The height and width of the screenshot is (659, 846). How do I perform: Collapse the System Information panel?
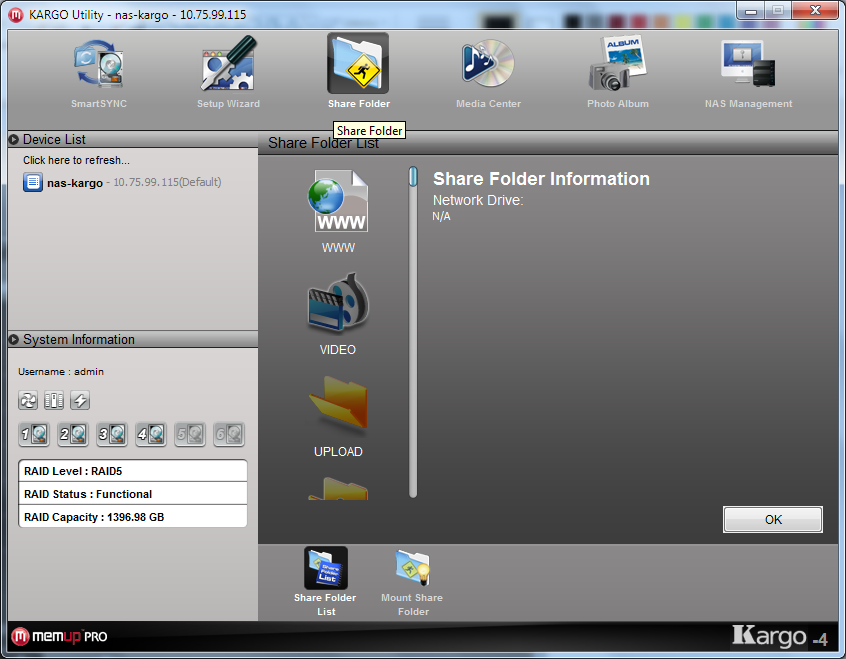pyautogui.click(x=14, y=339)
